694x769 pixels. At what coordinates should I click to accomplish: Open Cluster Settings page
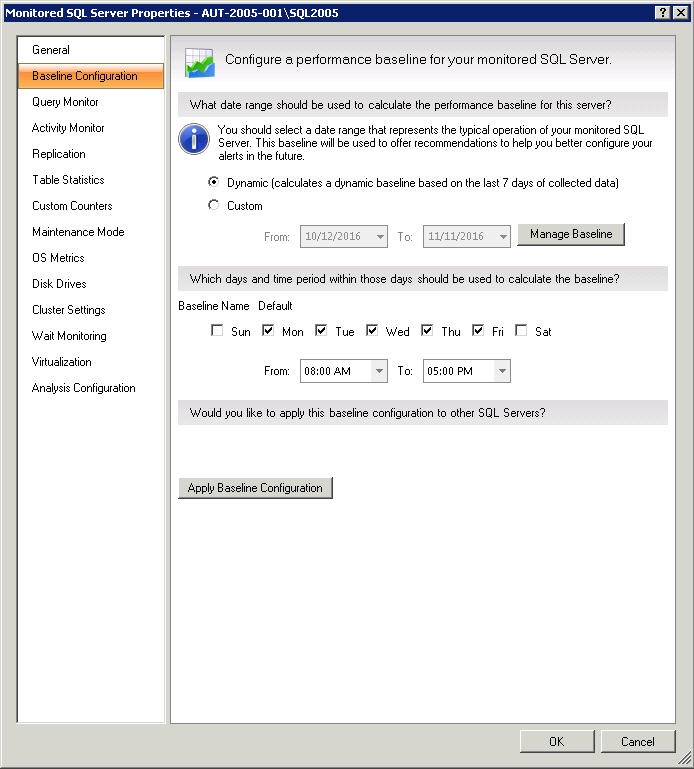(91, 310)
